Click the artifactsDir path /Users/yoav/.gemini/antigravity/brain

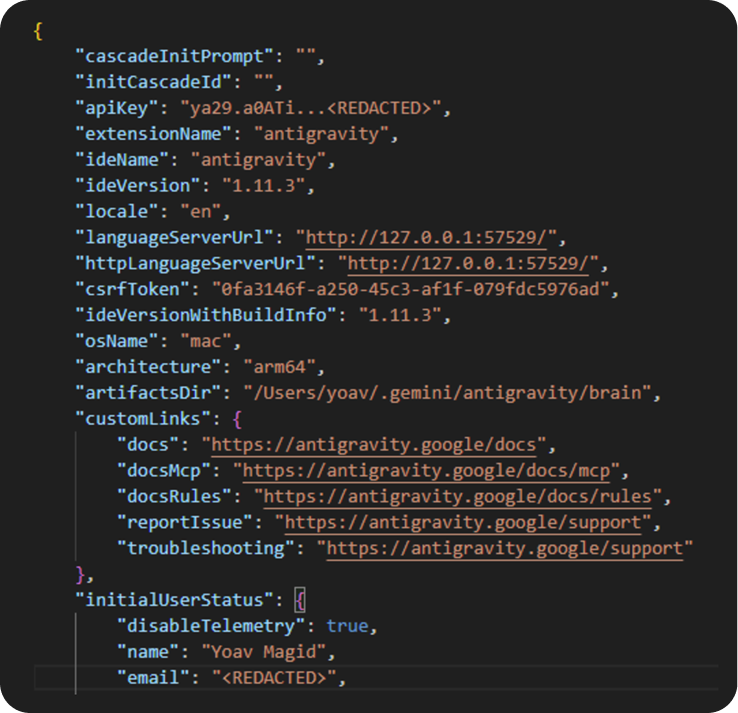447,393
